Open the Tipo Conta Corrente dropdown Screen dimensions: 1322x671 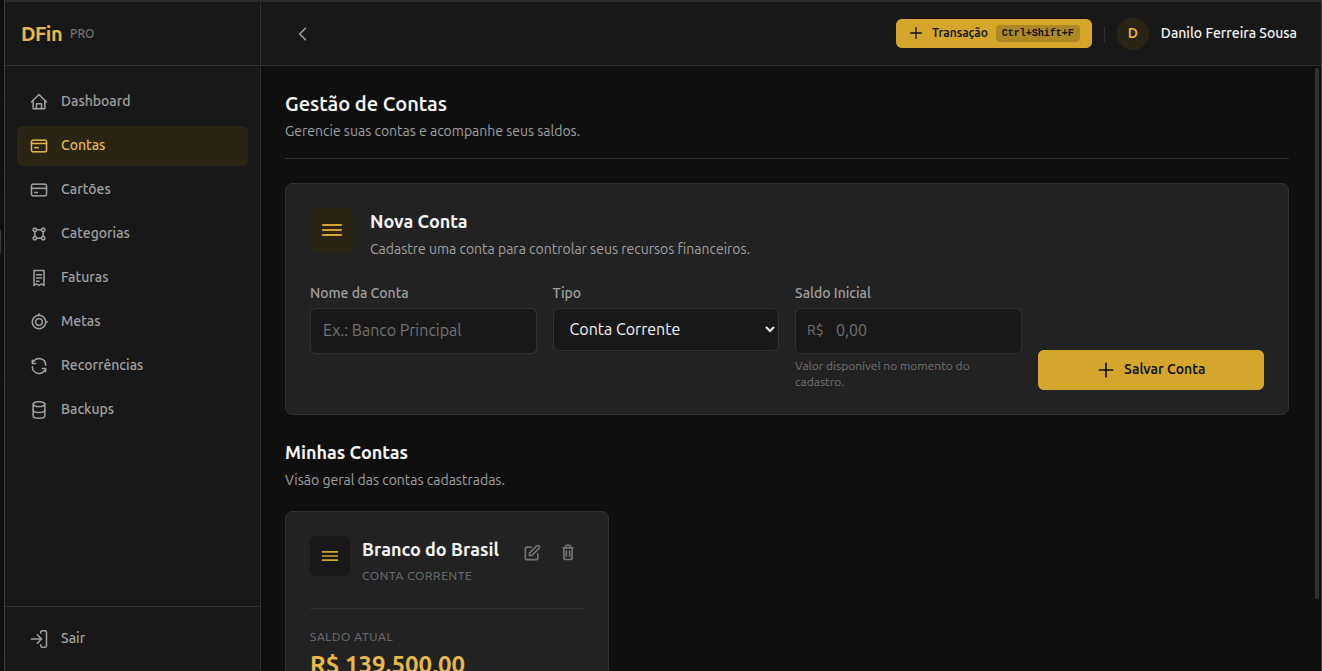point(666,329)
